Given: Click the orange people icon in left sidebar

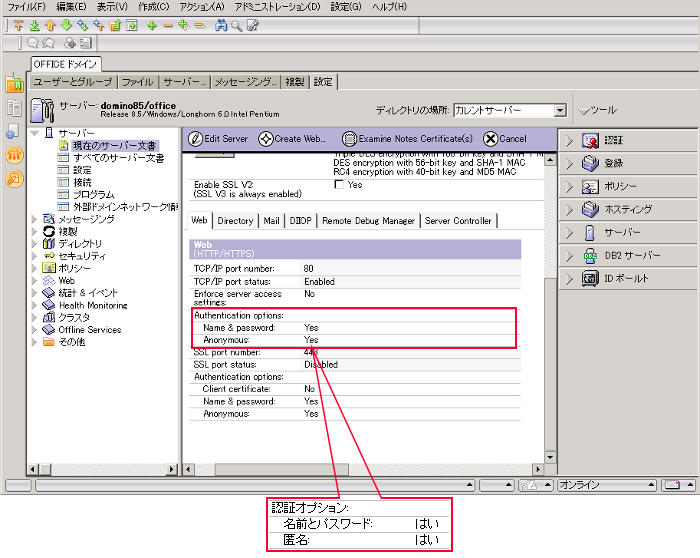Looking at the screenshot, I should [x=14, y=155].
